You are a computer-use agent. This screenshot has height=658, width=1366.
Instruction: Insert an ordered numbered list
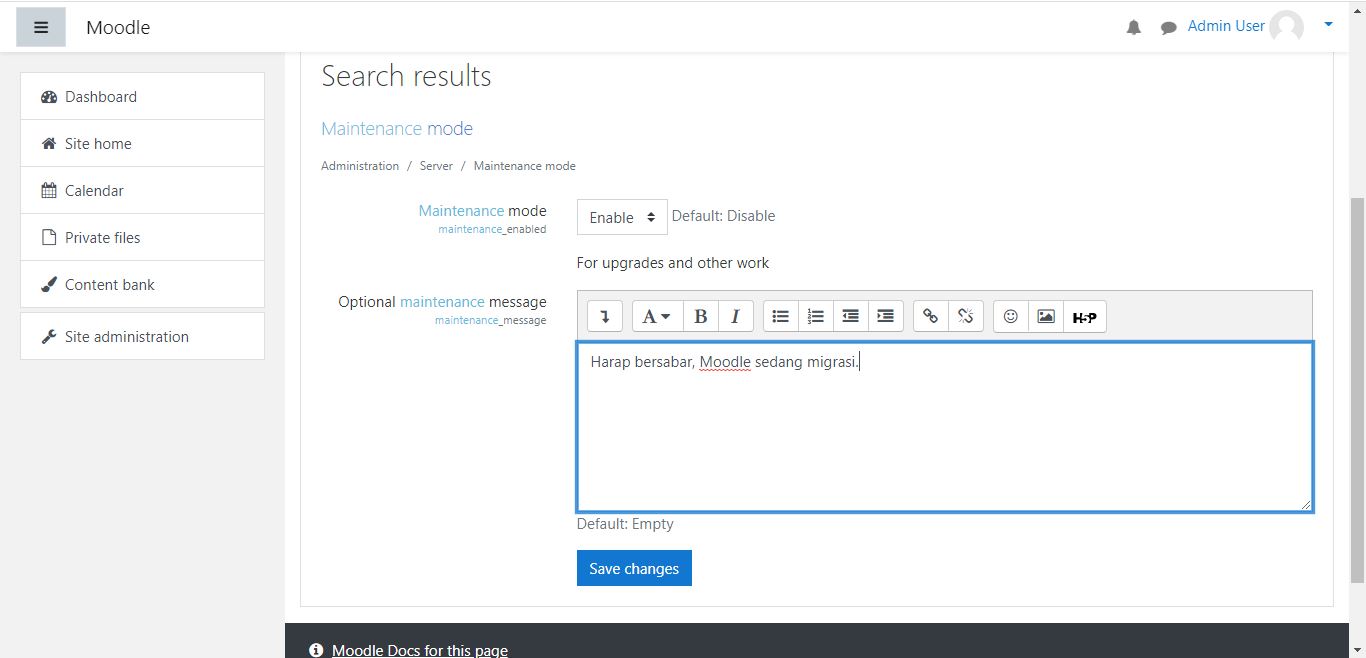pos(816,316)
